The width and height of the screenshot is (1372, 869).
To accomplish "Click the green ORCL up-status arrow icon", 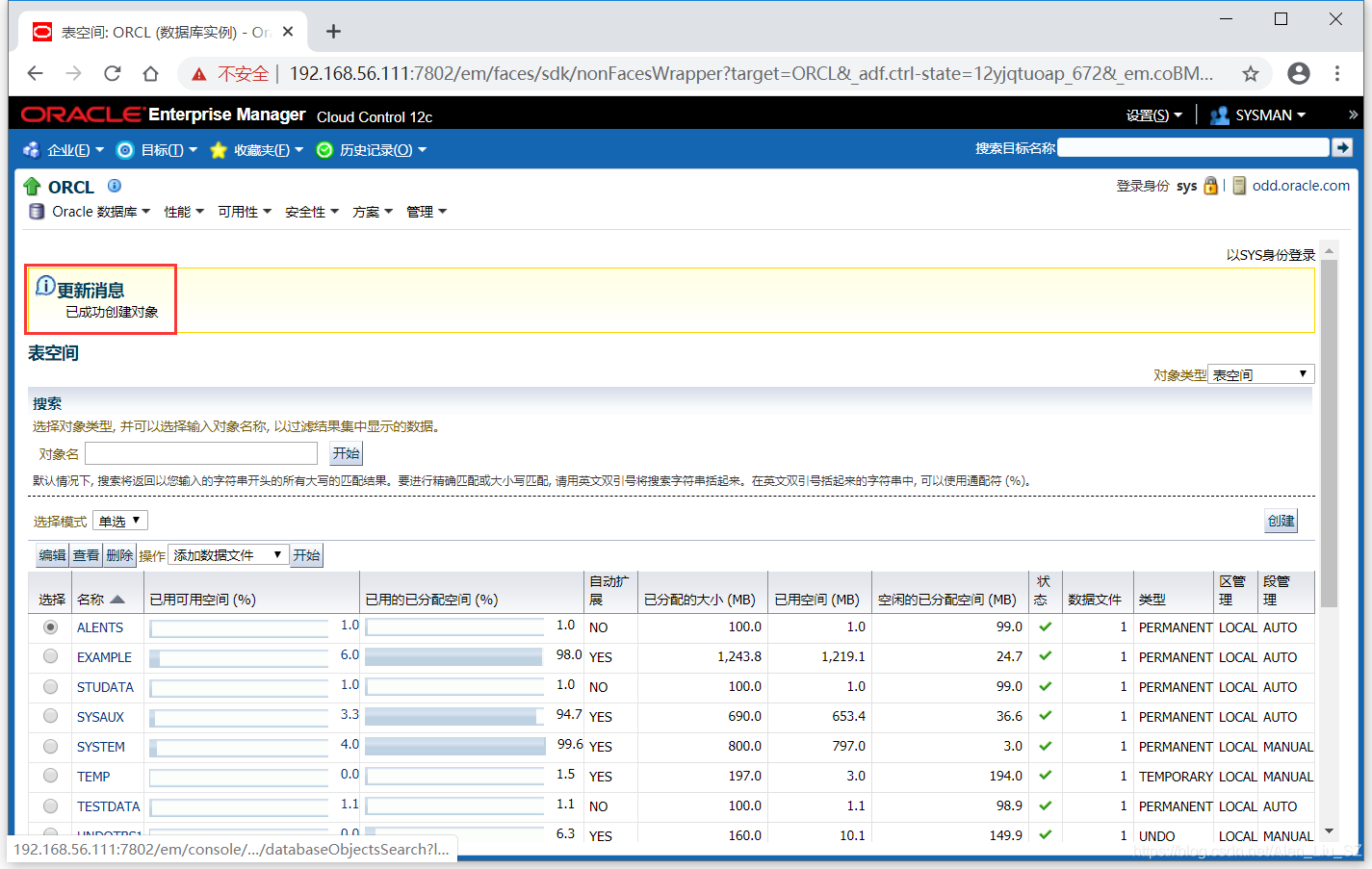I will pyautogui.click(x=32, y=187).
